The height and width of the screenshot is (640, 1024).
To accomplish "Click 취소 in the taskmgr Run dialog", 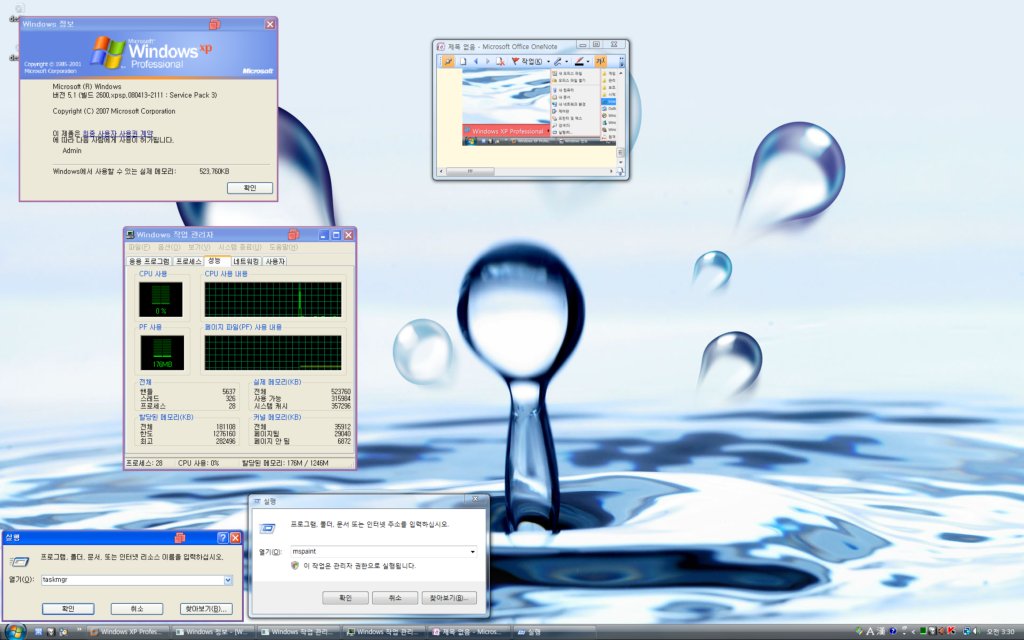I will coord(136,609).
